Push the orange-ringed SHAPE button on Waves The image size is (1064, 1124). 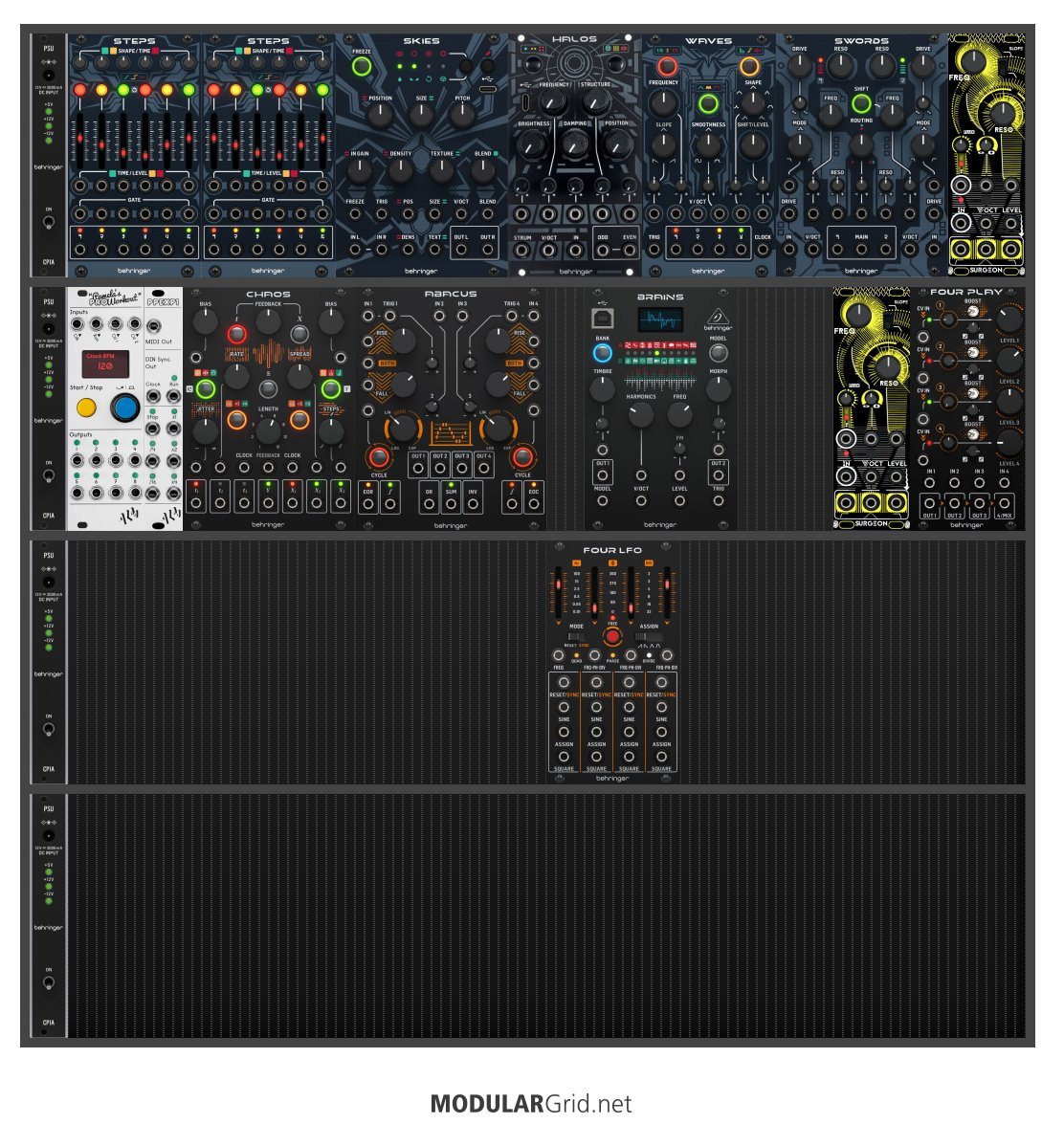click(x=749, y=67)
